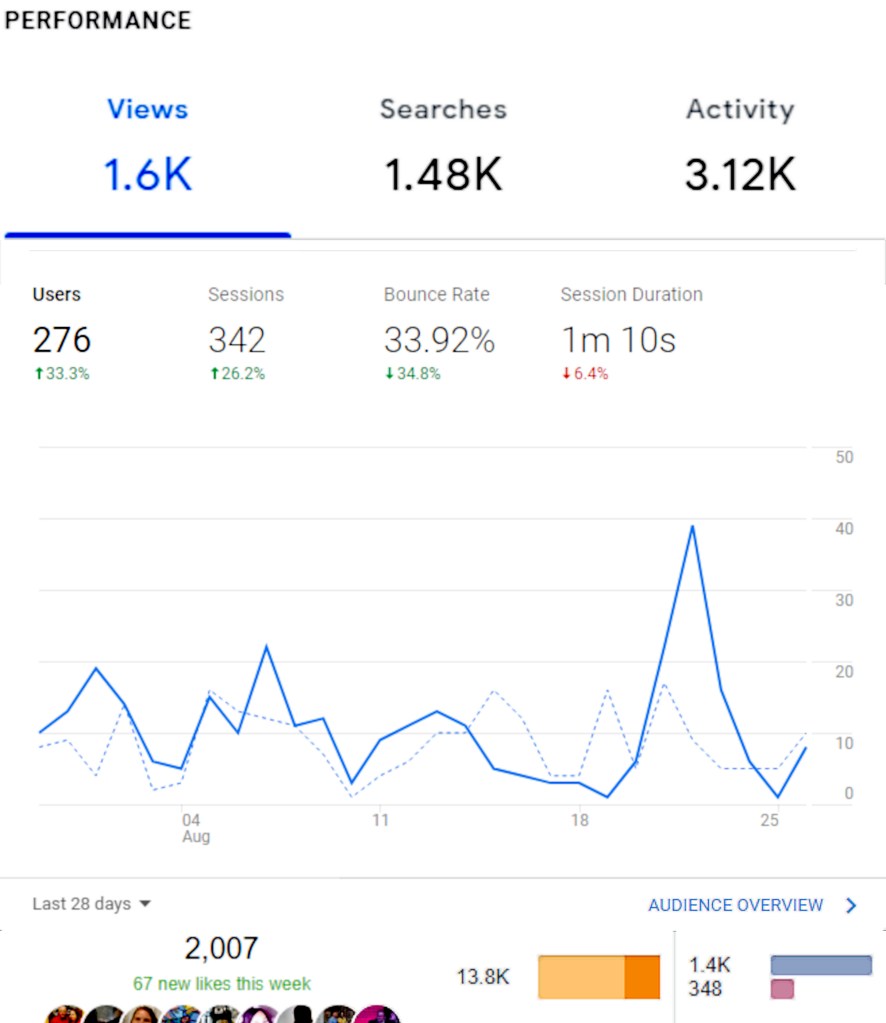The width and height of the screenshot is (886, 1023).
Task: Click the pink bar under the blue bar
Action: click(781, 988)
